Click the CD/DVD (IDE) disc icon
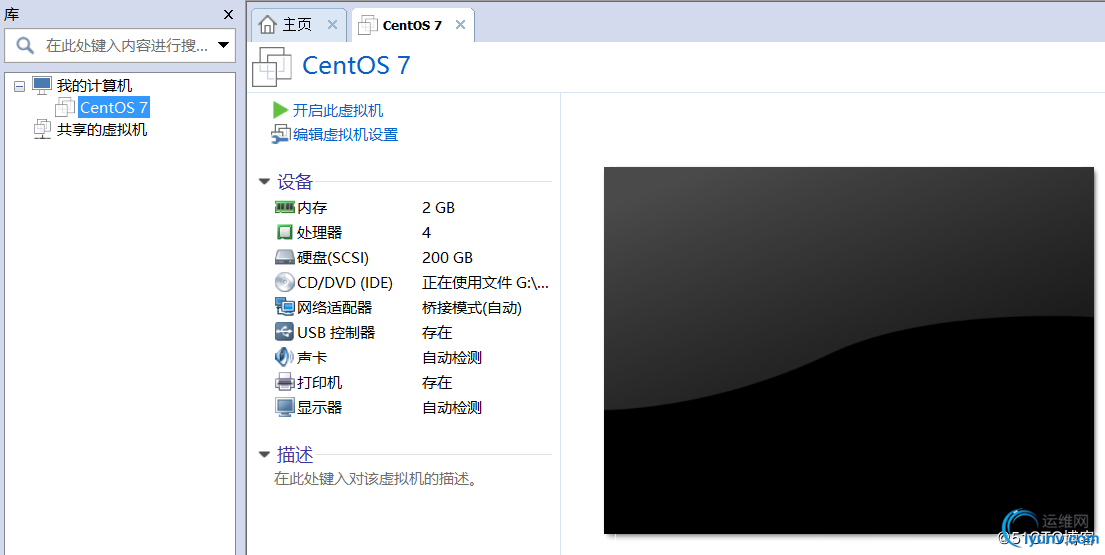1105x555 pixels. (x=284, y=282)
